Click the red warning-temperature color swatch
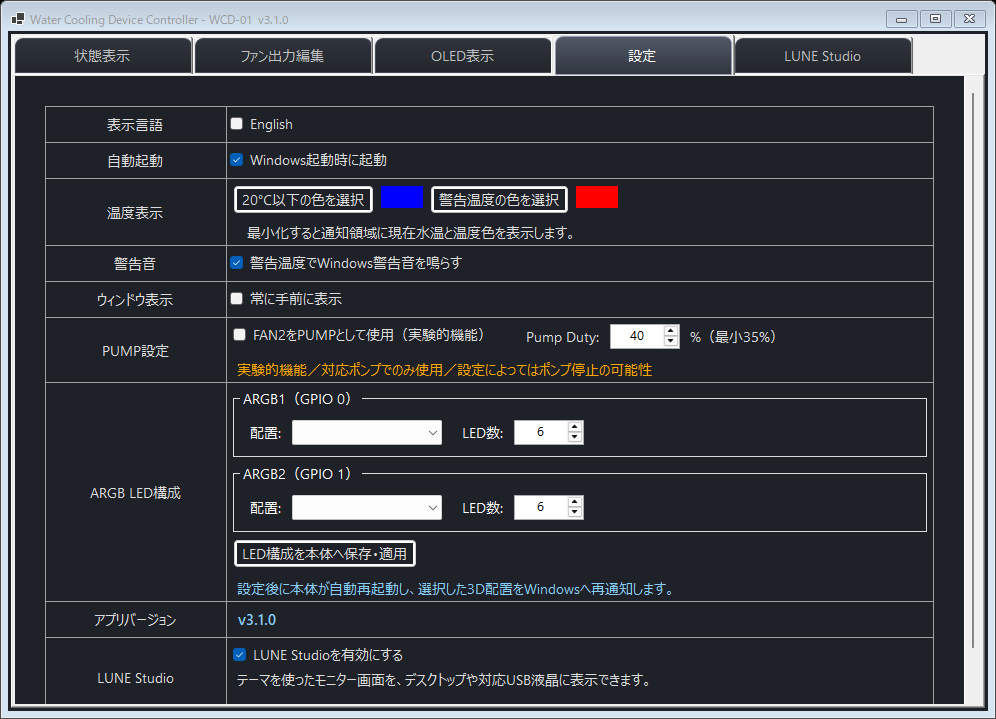The image size is (996, 719). tap(596, 197)
